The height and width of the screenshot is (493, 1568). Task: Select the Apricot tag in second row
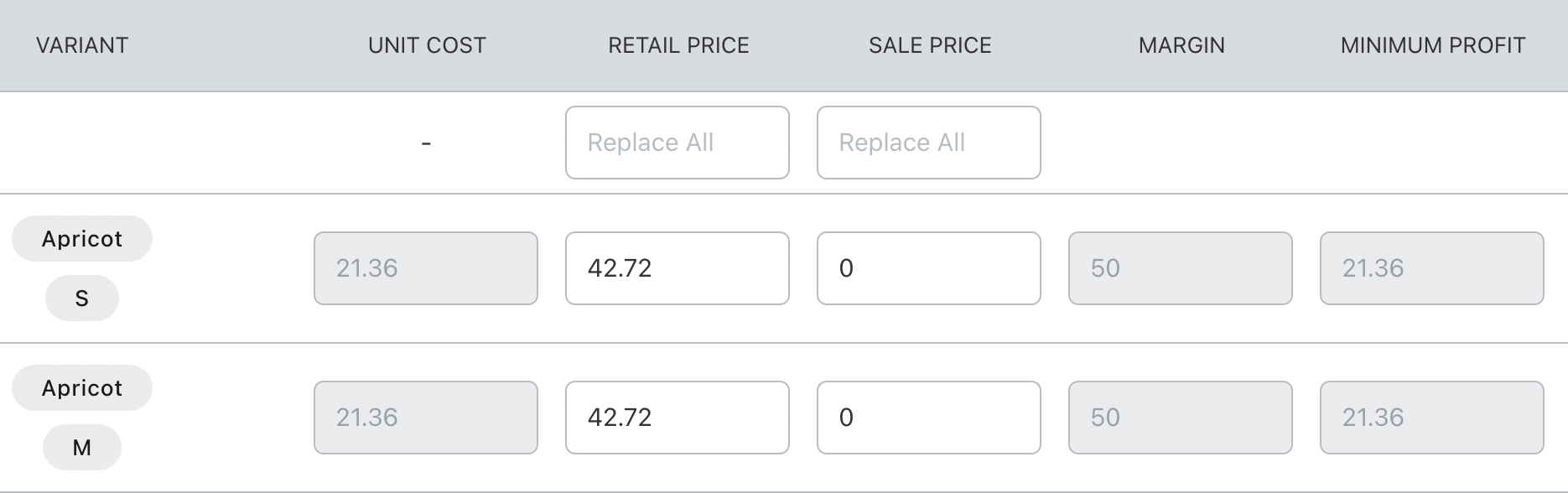coord(82,388)
